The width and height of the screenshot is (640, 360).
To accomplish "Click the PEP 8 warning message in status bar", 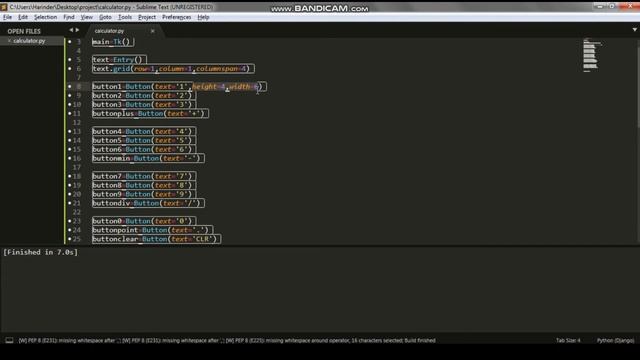I will (227, 340).
